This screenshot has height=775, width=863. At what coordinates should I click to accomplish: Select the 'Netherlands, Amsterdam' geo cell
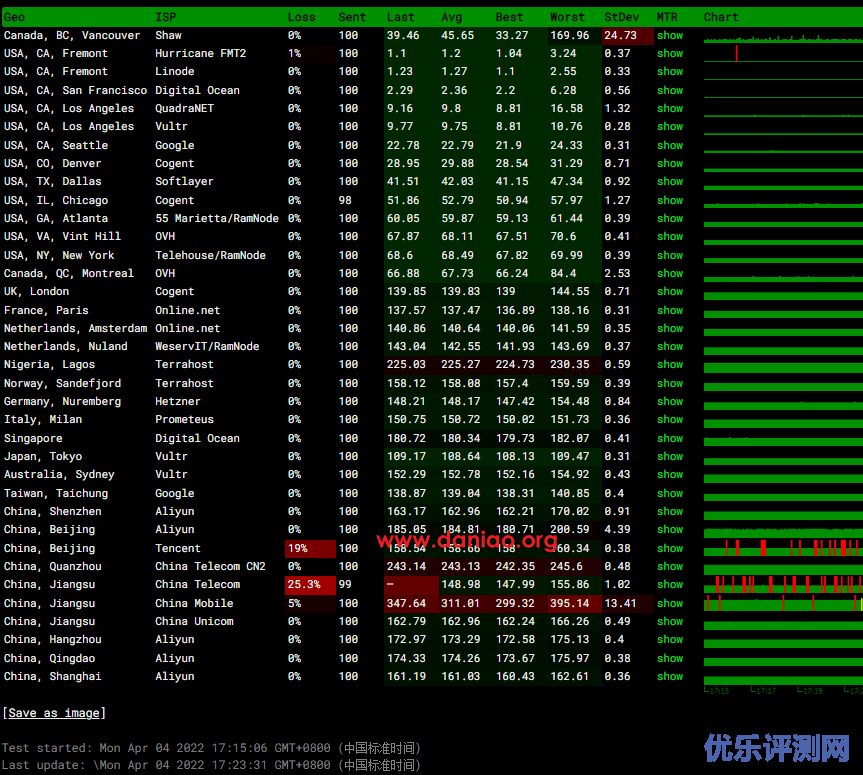(75, 329)
